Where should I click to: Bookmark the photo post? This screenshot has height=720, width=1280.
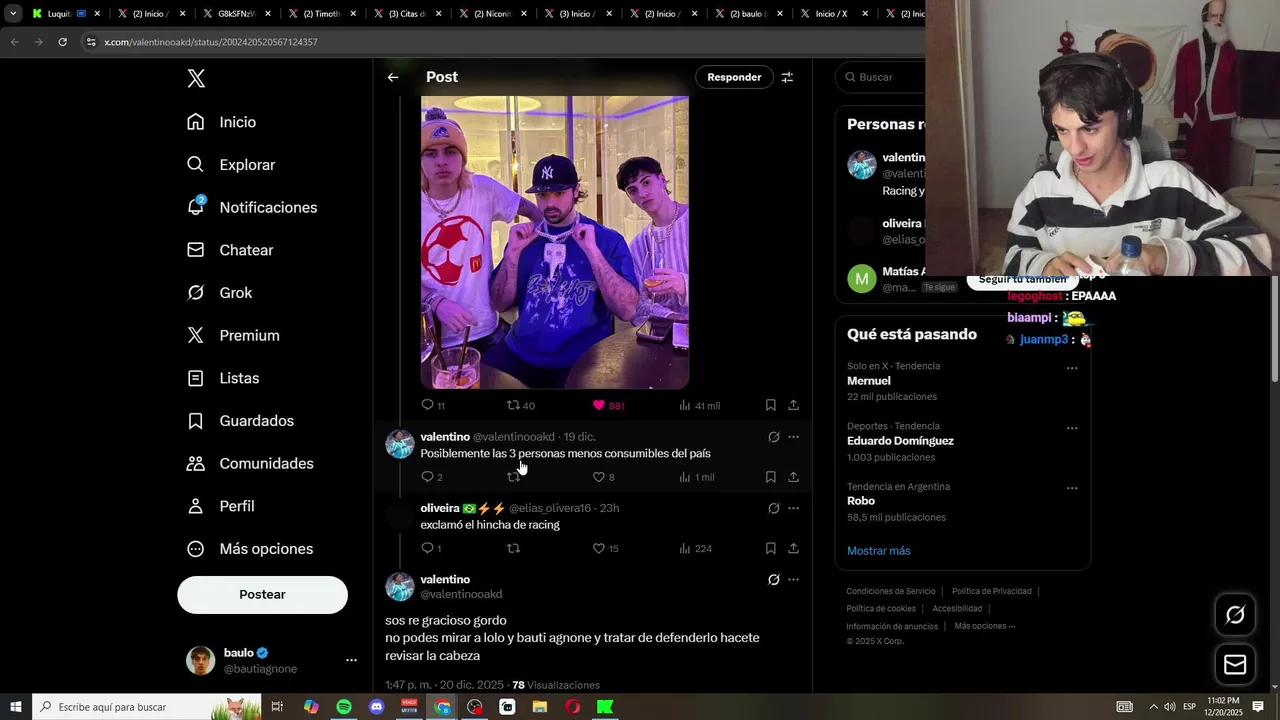[771, 405]
